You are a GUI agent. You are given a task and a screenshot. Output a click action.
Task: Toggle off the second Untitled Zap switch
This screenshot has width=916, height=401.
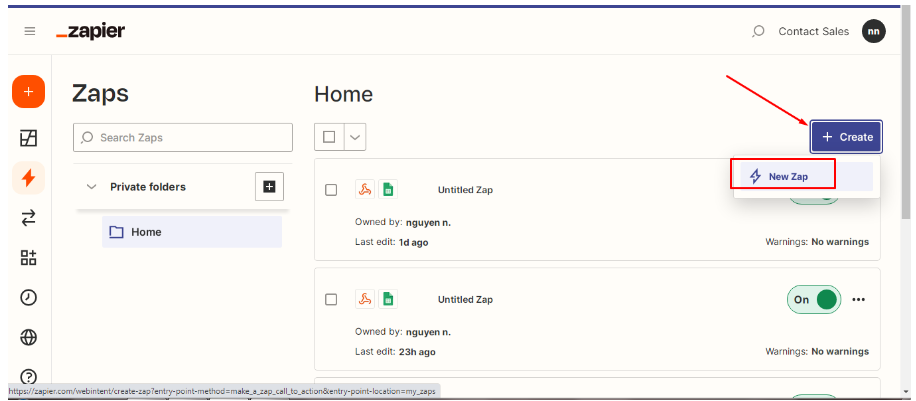(814, 299)
